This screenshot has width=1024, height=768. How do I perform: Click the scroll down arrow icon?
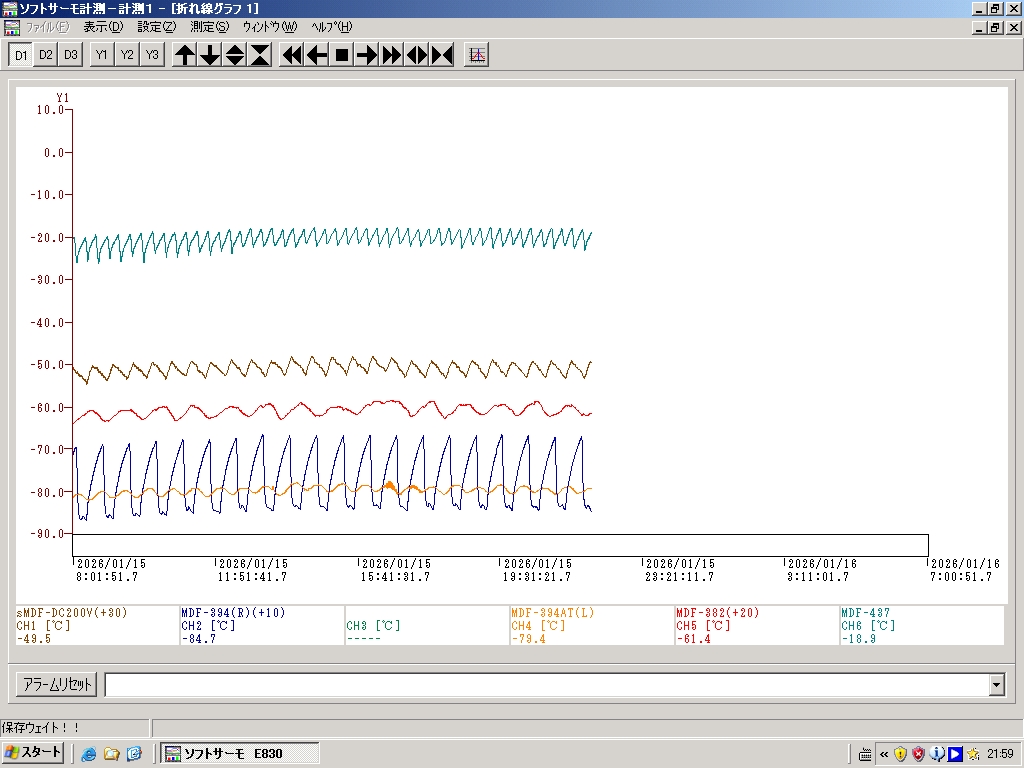[210, 55]
